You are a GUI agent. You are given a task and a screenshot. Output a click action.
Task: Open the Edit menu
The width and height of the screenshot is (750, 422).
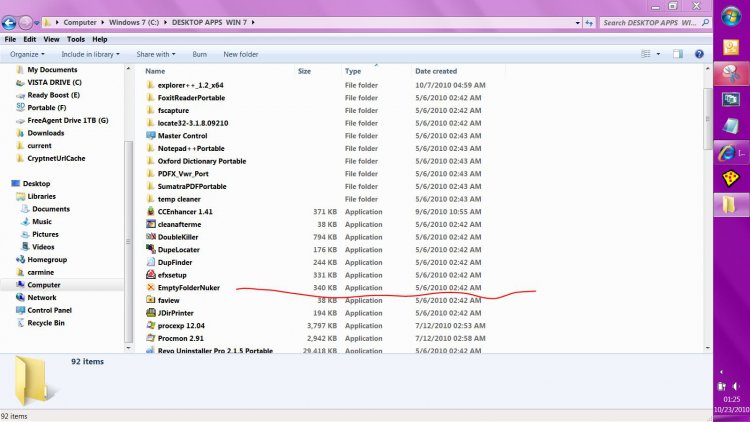coord(30,39)
